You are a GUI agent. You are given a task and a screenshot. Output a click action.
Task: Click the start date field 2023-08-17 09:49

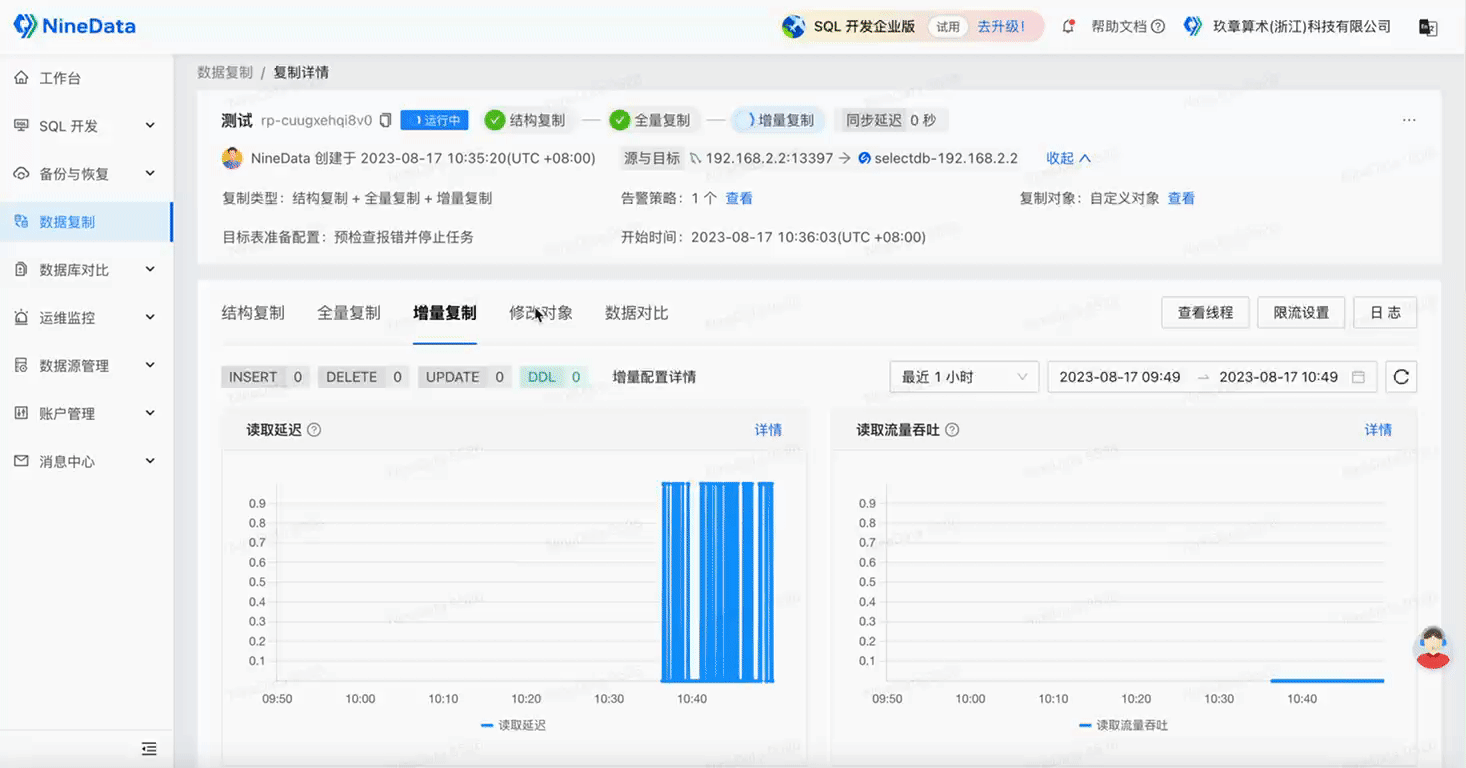(x=1120, y=377)
